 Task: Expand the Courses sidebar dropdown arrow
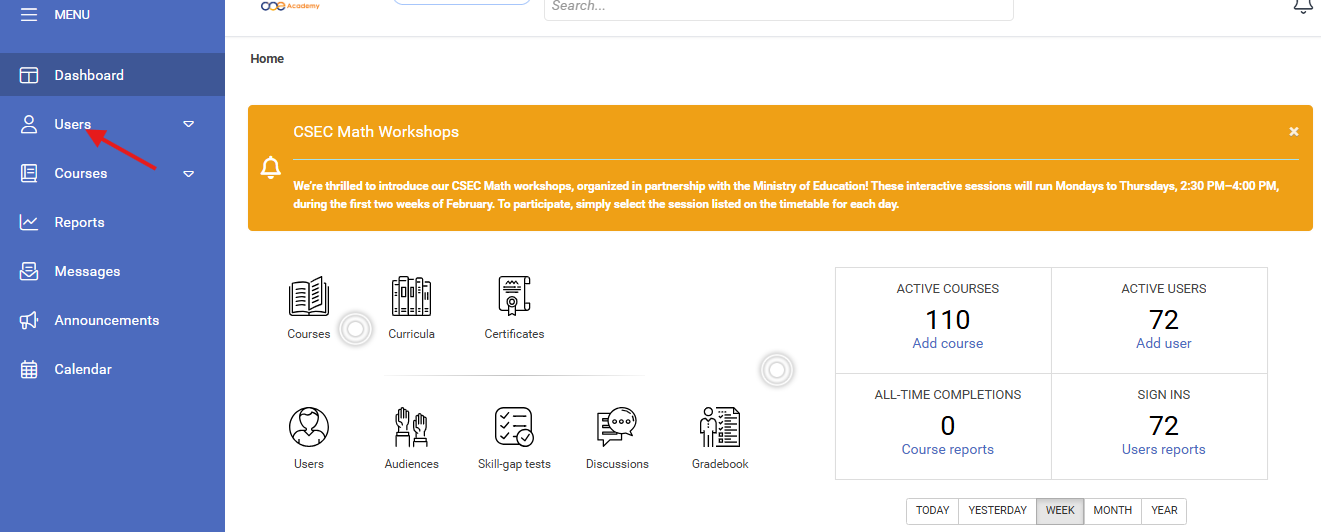(x=189, y=173)
